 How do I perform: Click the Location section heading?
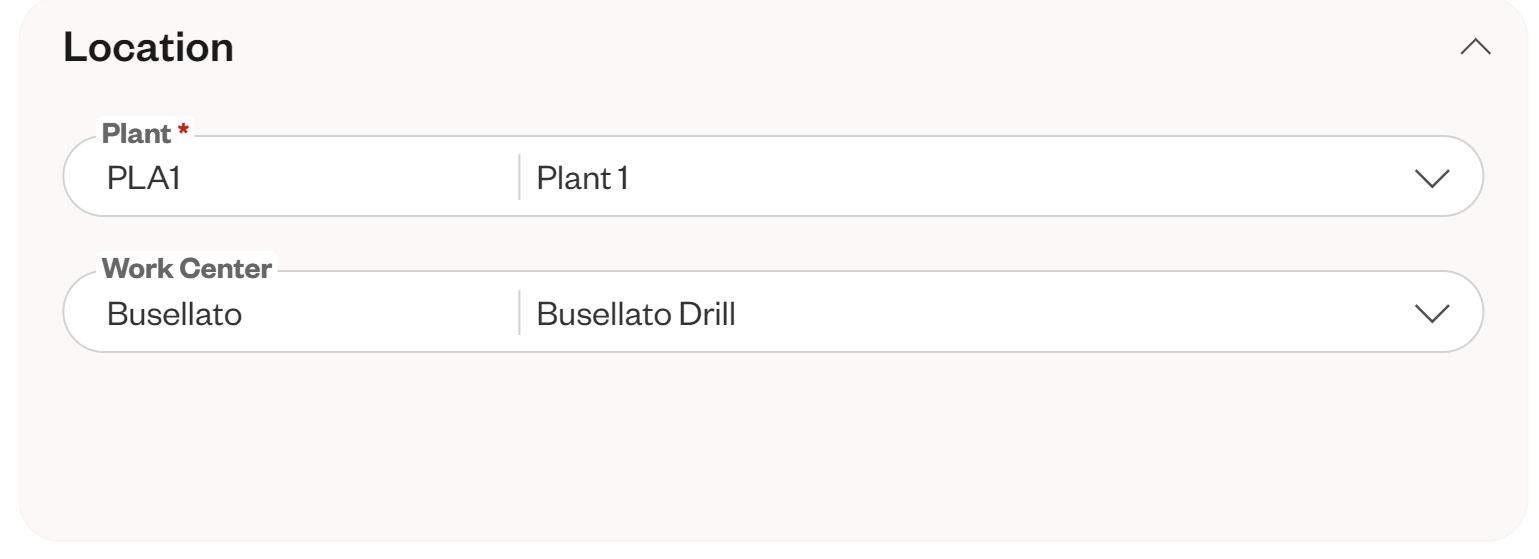point(148,48)
